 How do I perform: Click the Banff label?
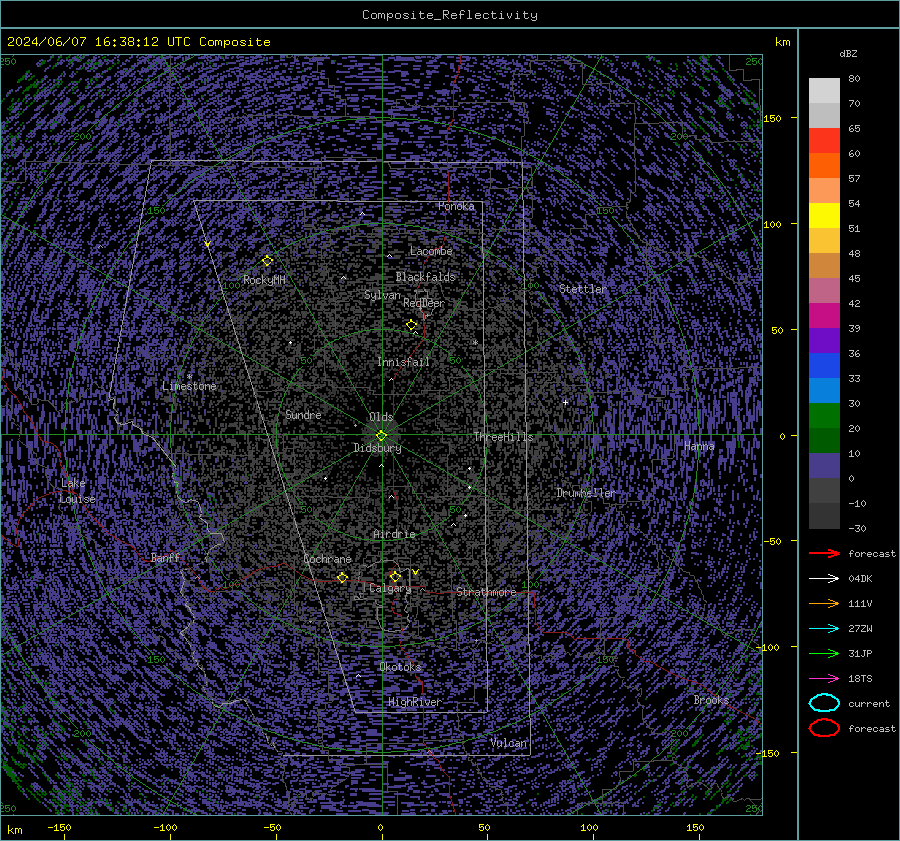165,557
